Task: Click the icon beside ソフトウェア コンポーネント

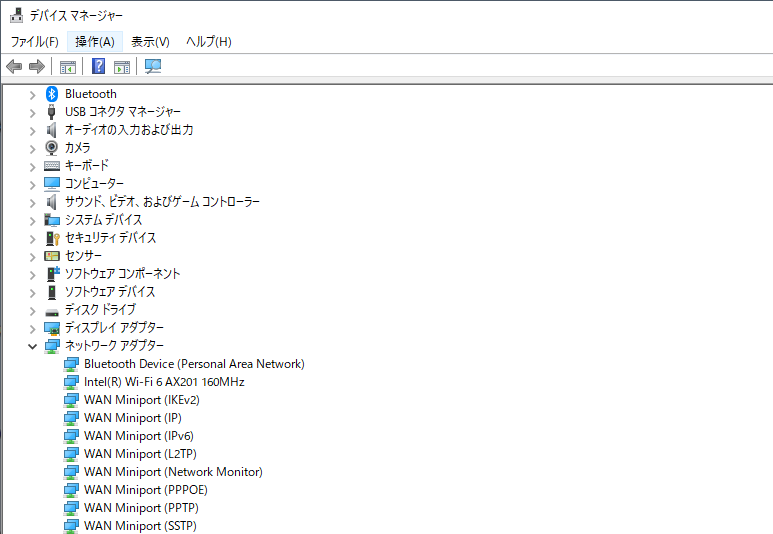Action: [x=53, y=274]
